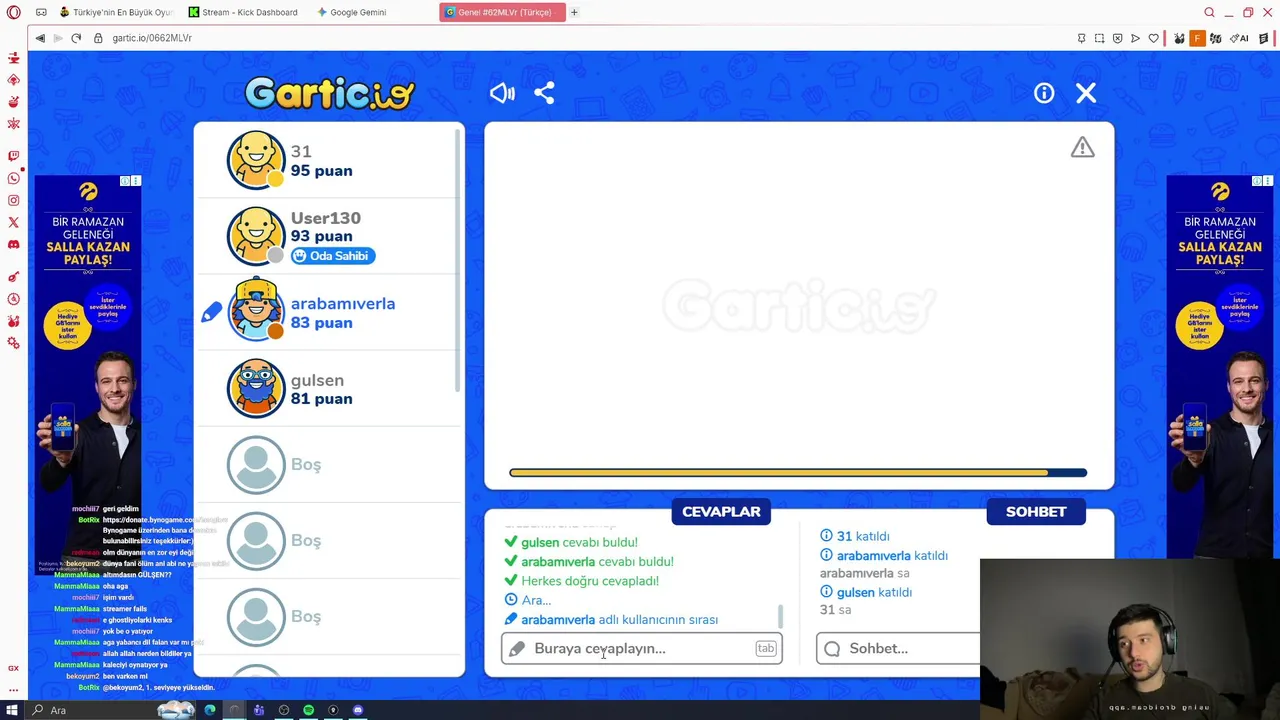
Task: Click the round timer progress bar
Action: (x=798, y=473)
